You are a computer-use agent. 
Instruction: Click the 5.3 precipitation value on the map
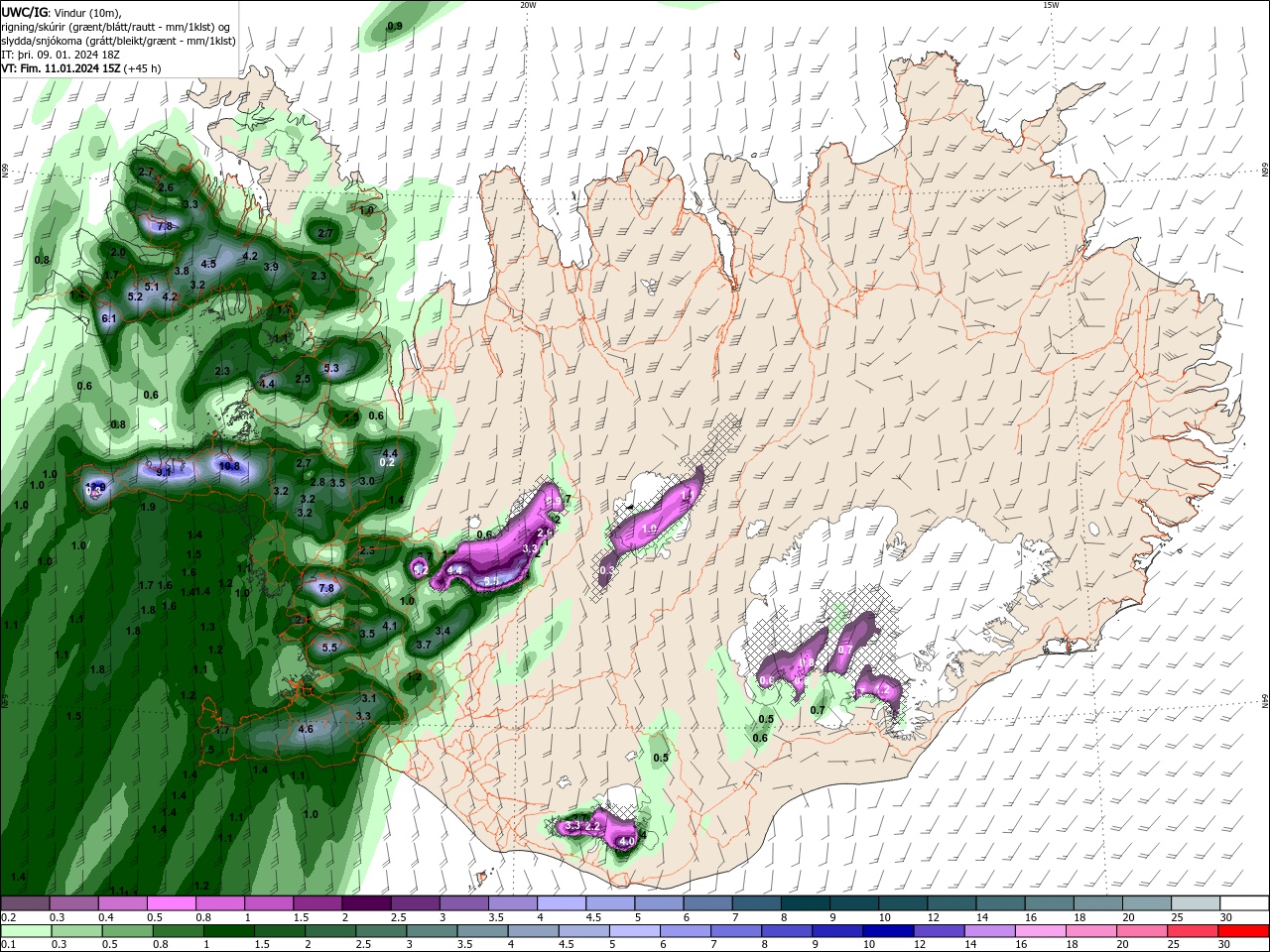(x=331, y=369)
